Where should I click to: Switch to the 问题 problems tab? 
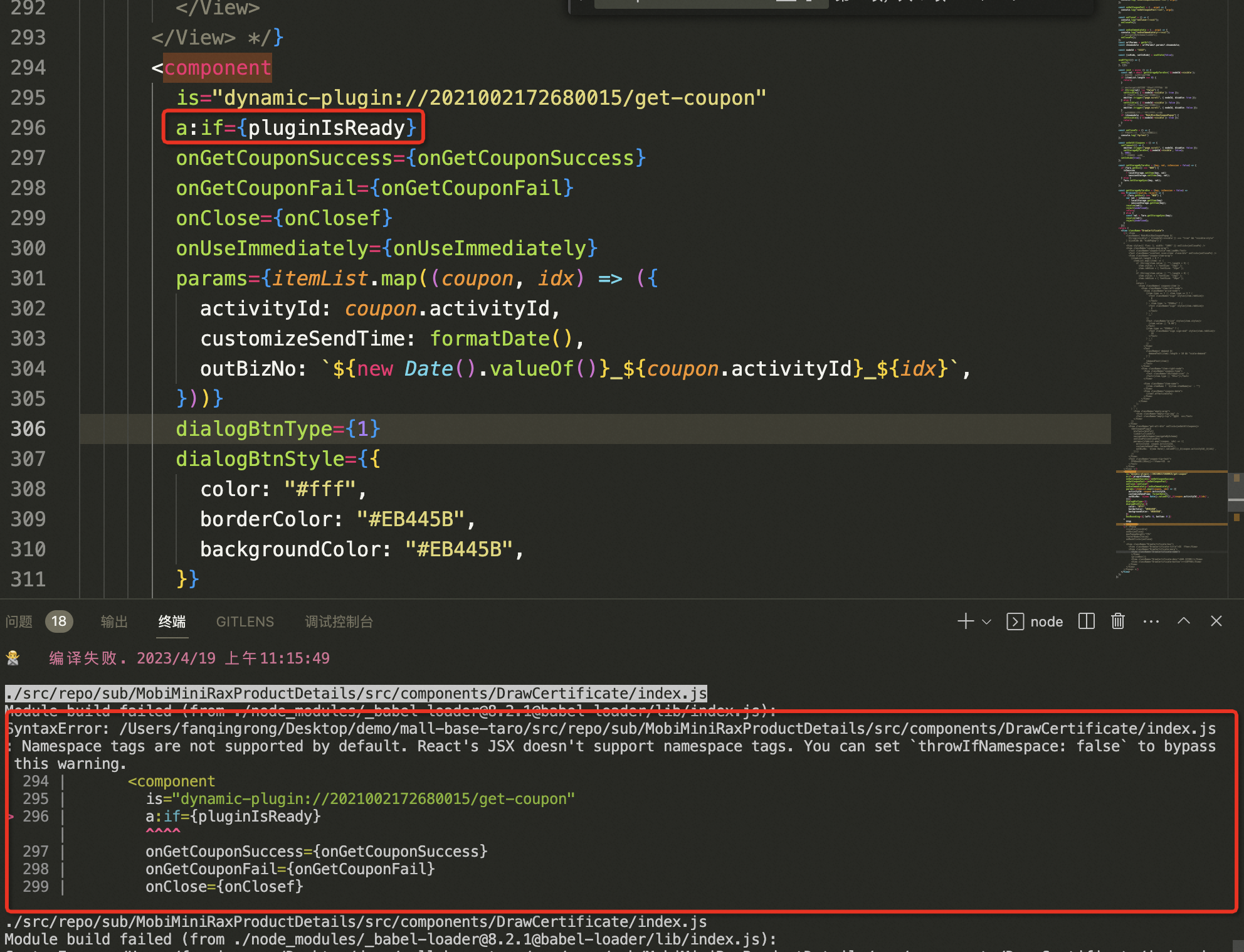19,621
